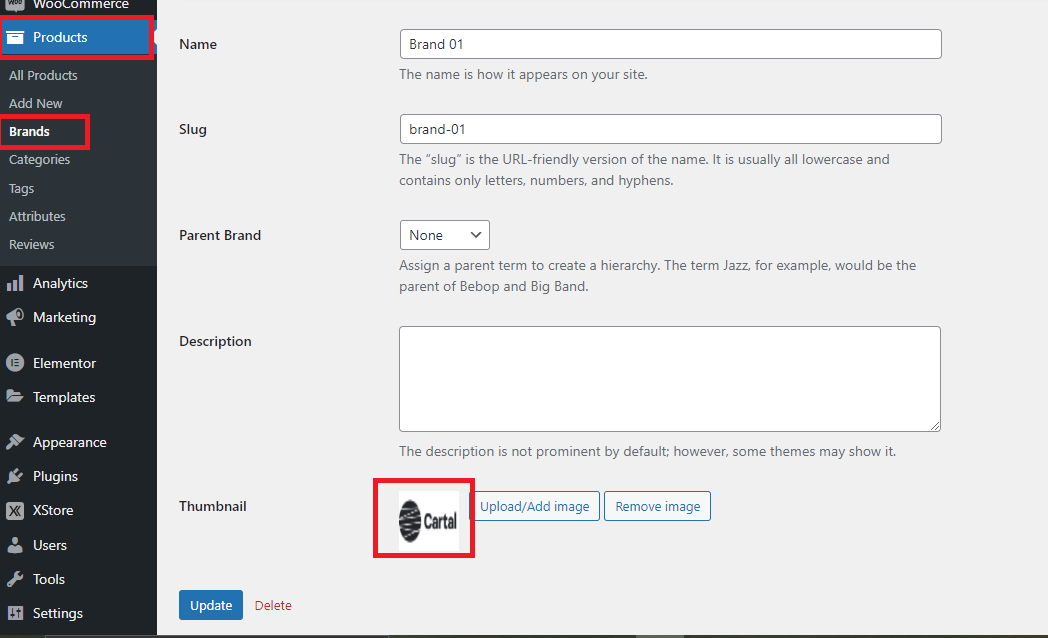Click the 'Slug' field label

(x=192, y=130)
